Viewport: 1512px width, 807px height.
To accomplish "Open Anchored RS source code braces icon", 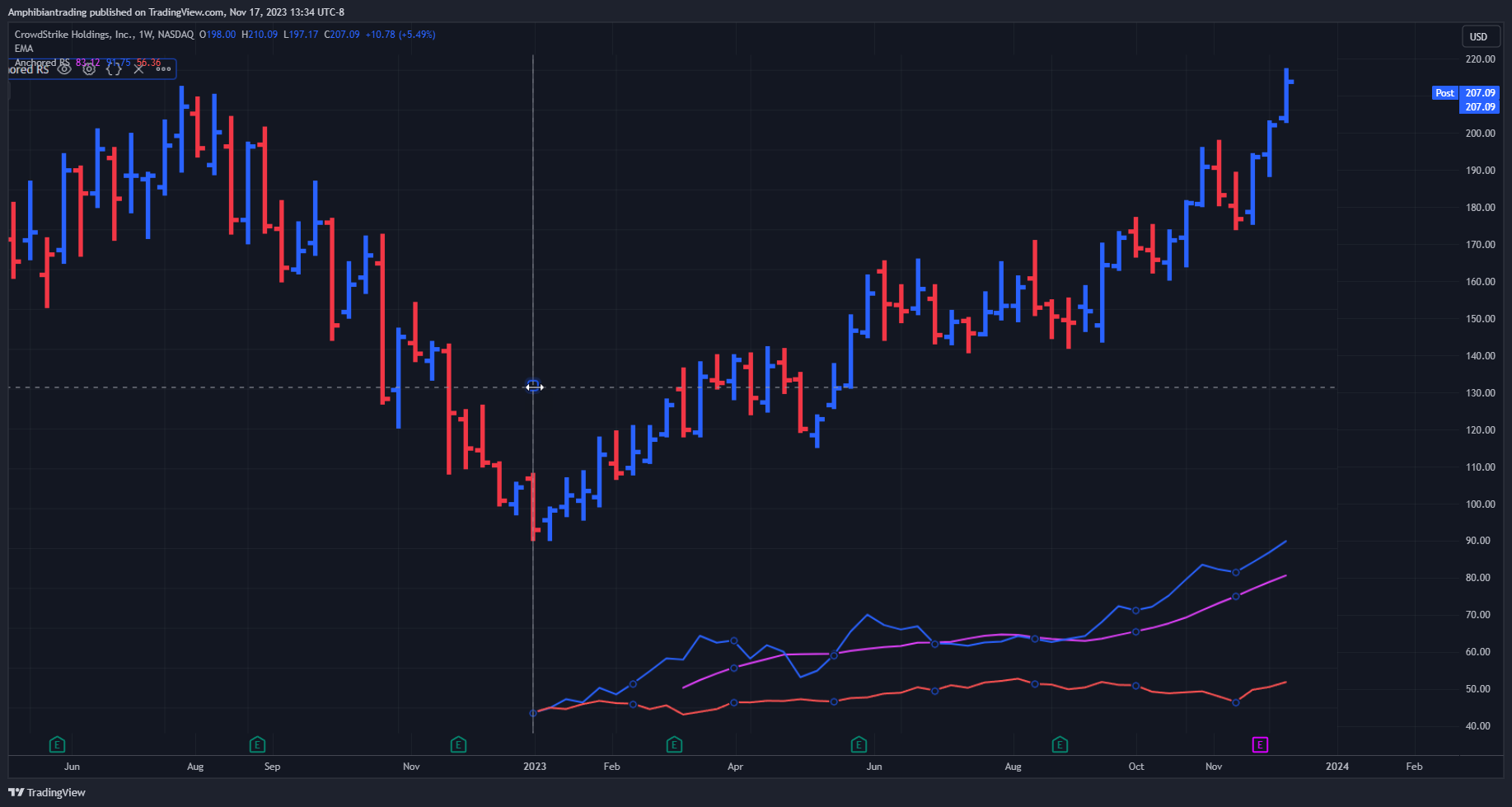I will coord(114,69).
